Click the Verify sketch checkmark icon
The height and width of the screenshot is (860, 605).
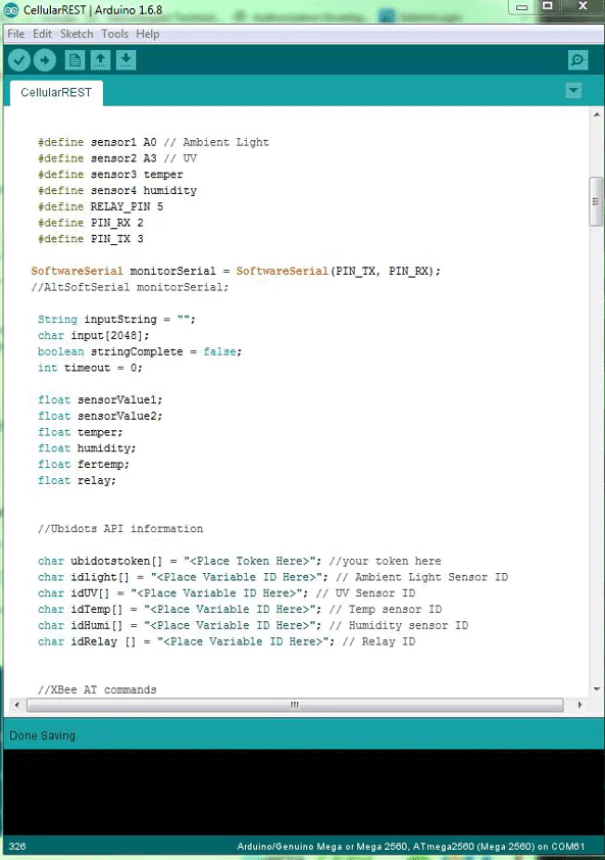click(x=19, y=60)
